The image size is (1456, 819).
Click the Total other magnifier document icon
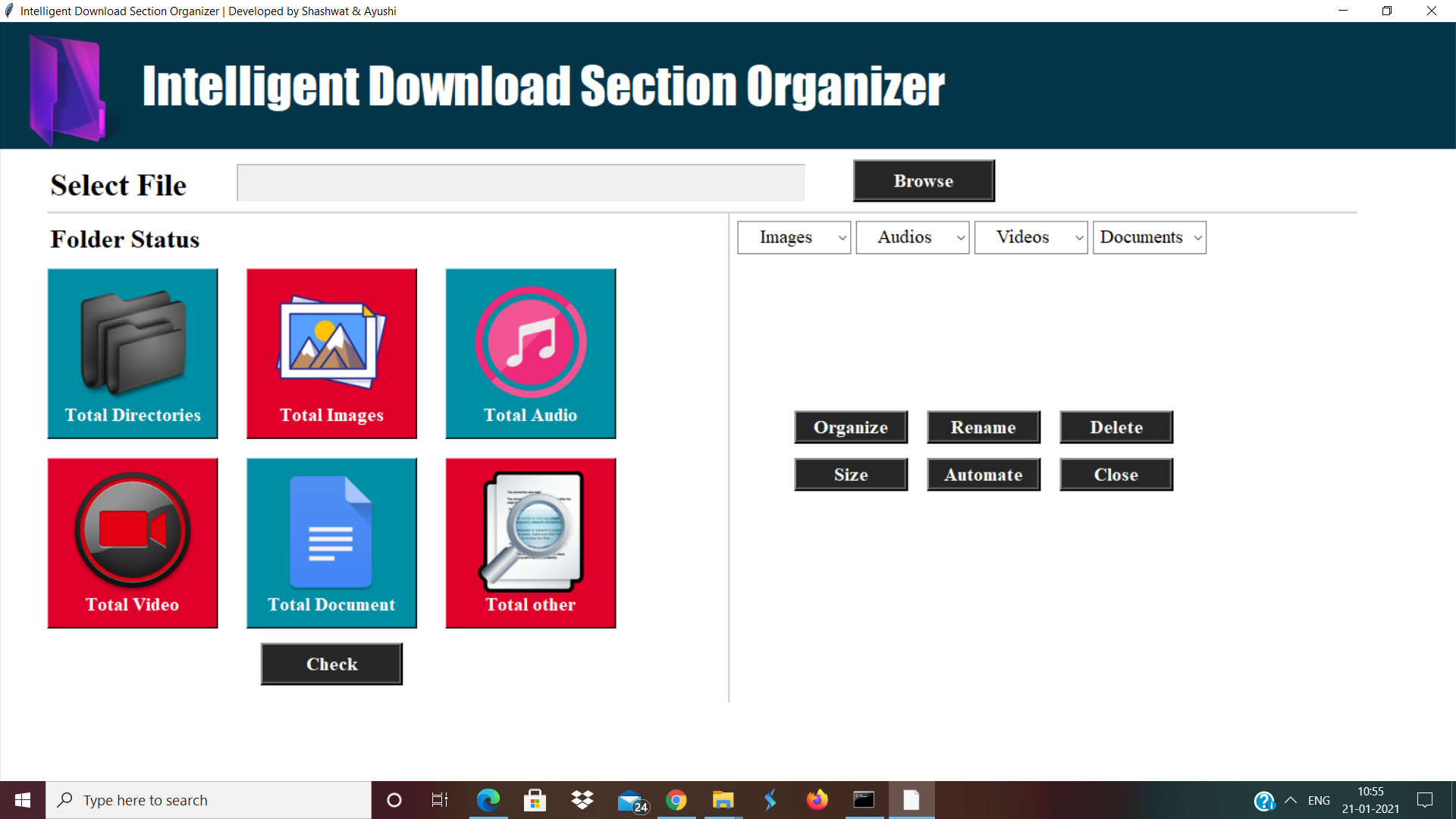pos(530,531)
